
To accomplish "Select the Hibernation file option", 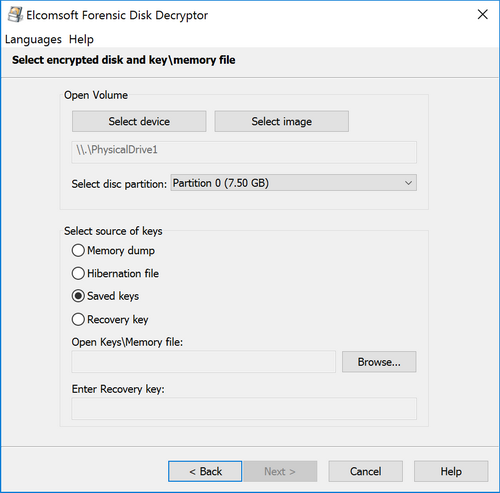I will (78, 273).
